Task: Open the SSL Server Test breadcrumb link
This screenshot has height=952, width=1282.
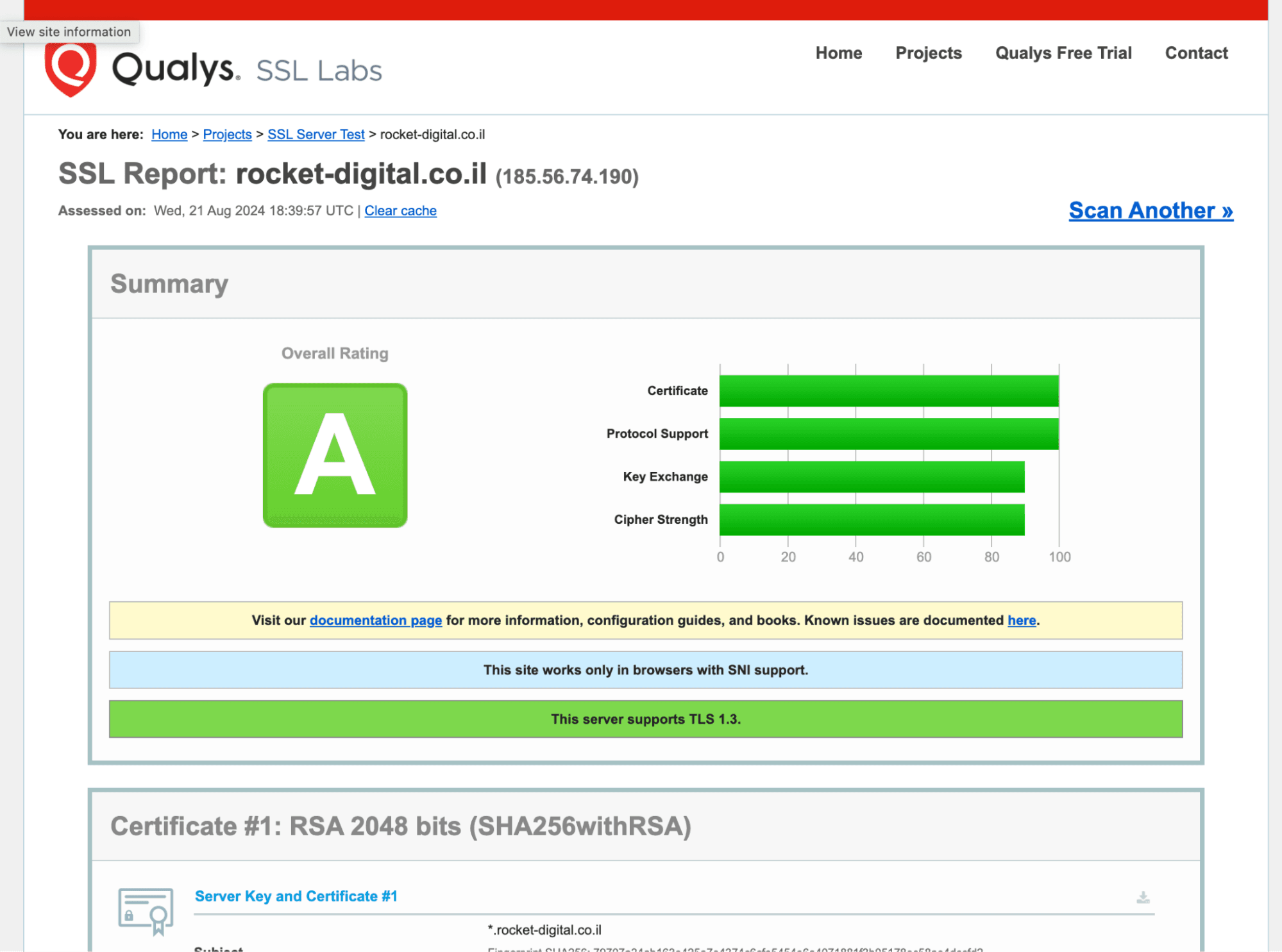Action: coord(316,135)
